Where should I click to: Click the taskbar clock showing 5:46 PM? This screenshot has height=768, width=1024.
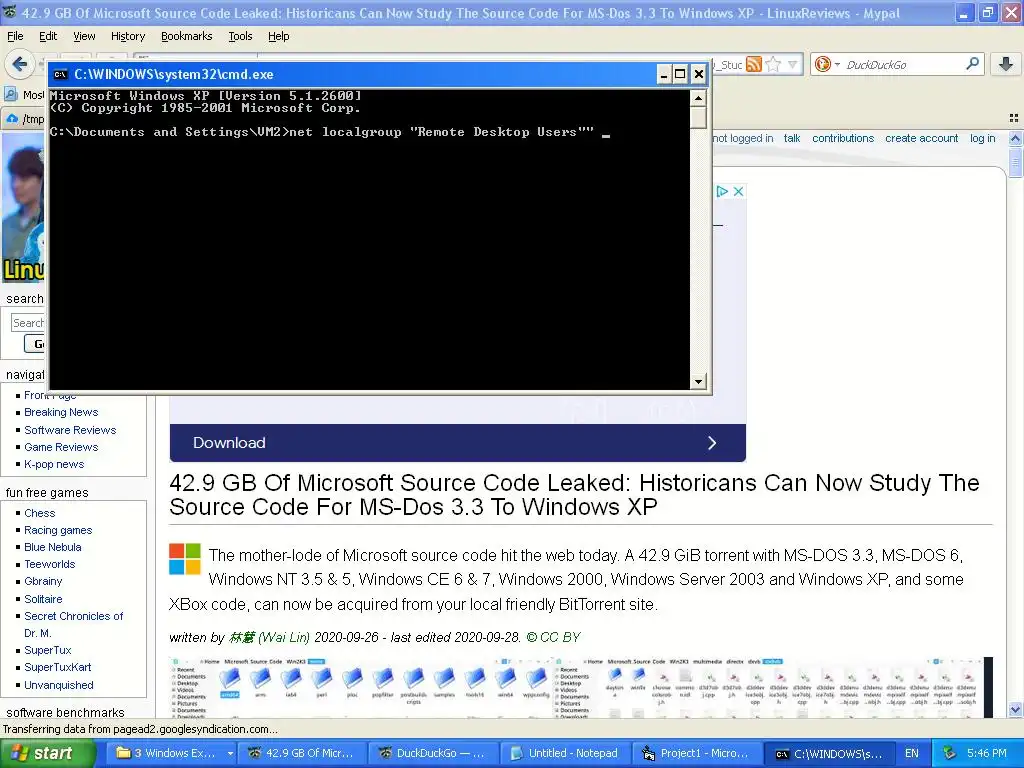(x=986, y=753)
